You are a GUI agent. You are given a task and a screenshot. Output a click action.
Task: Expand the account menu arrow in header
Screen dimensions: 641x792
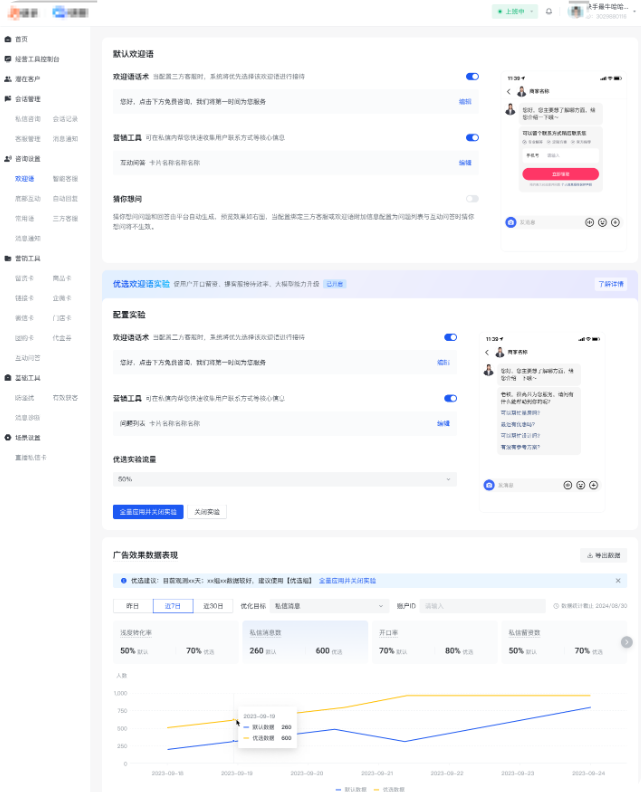coord(634,11)
